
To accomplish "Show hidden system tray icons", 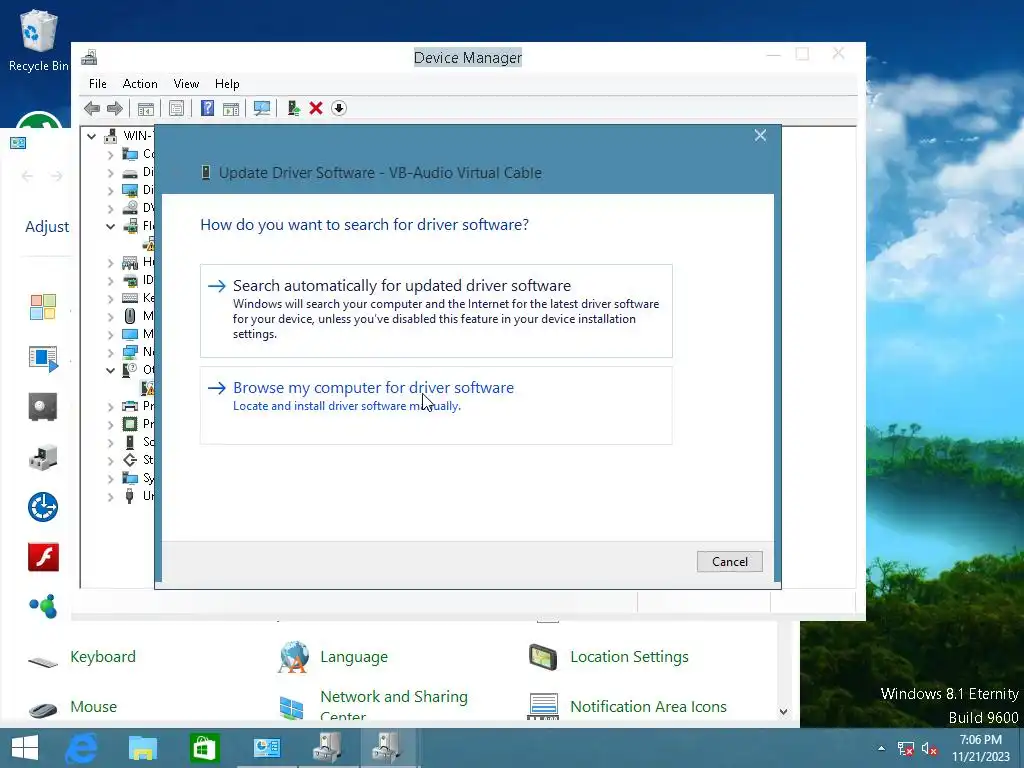I will tap(881, 749).
